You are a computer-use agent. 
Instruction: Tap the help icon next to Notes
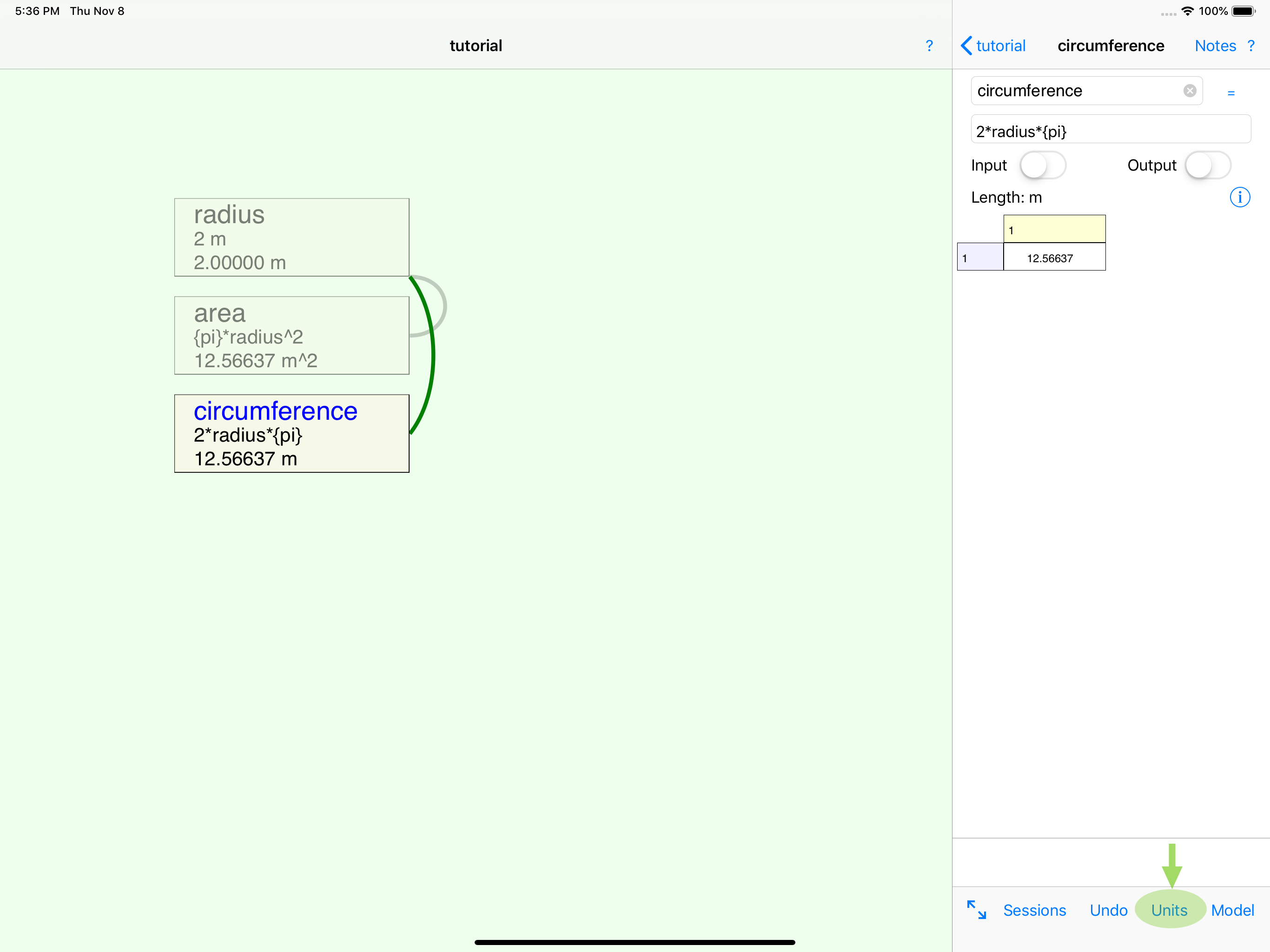1251,46
